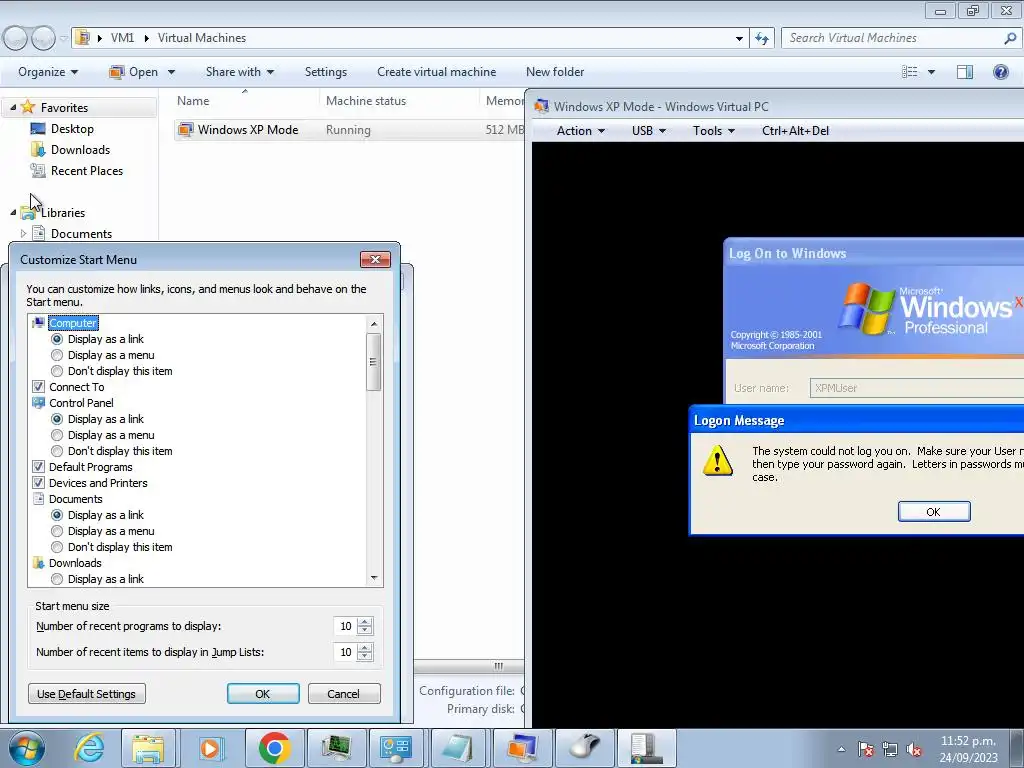Click the Help question mark icon

1000,72
